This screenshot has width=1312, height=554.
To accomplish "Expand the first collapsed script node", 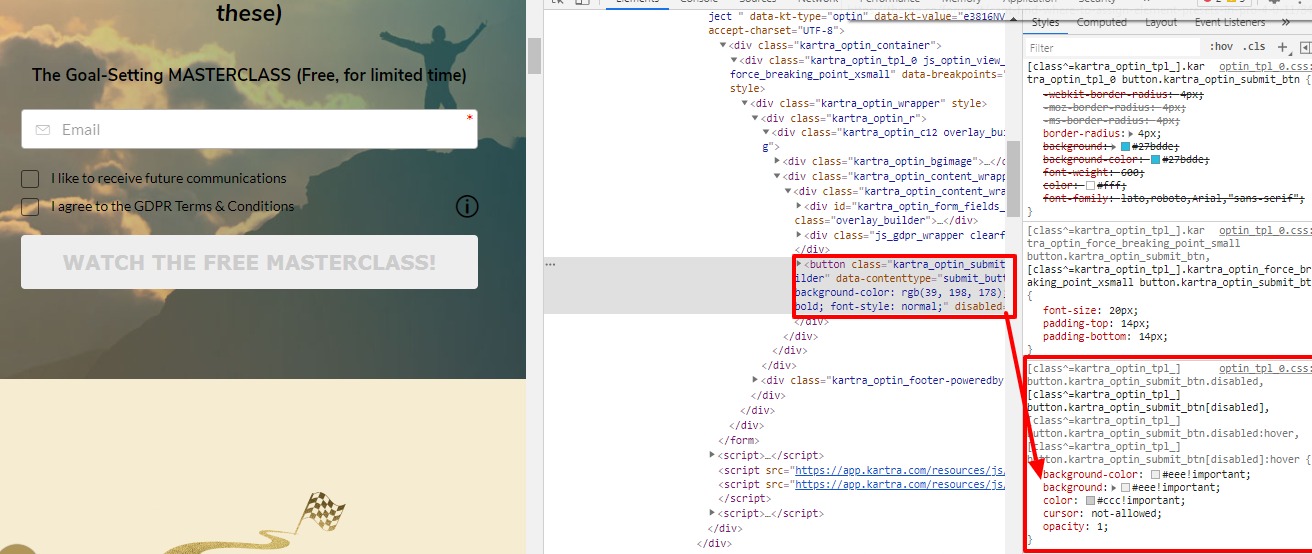I will pos(712,455).
